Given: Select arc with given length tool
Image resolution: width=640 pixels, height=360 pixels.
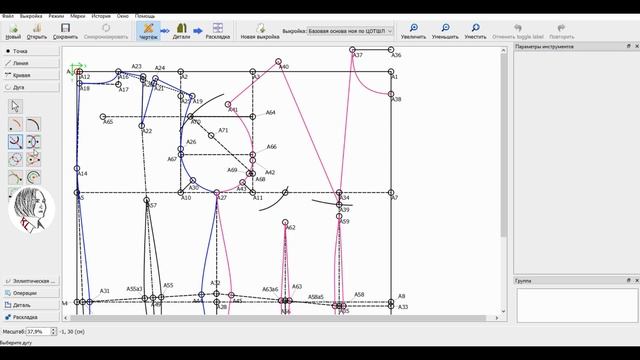Looking at the screenshot, I should pos(33,177).
